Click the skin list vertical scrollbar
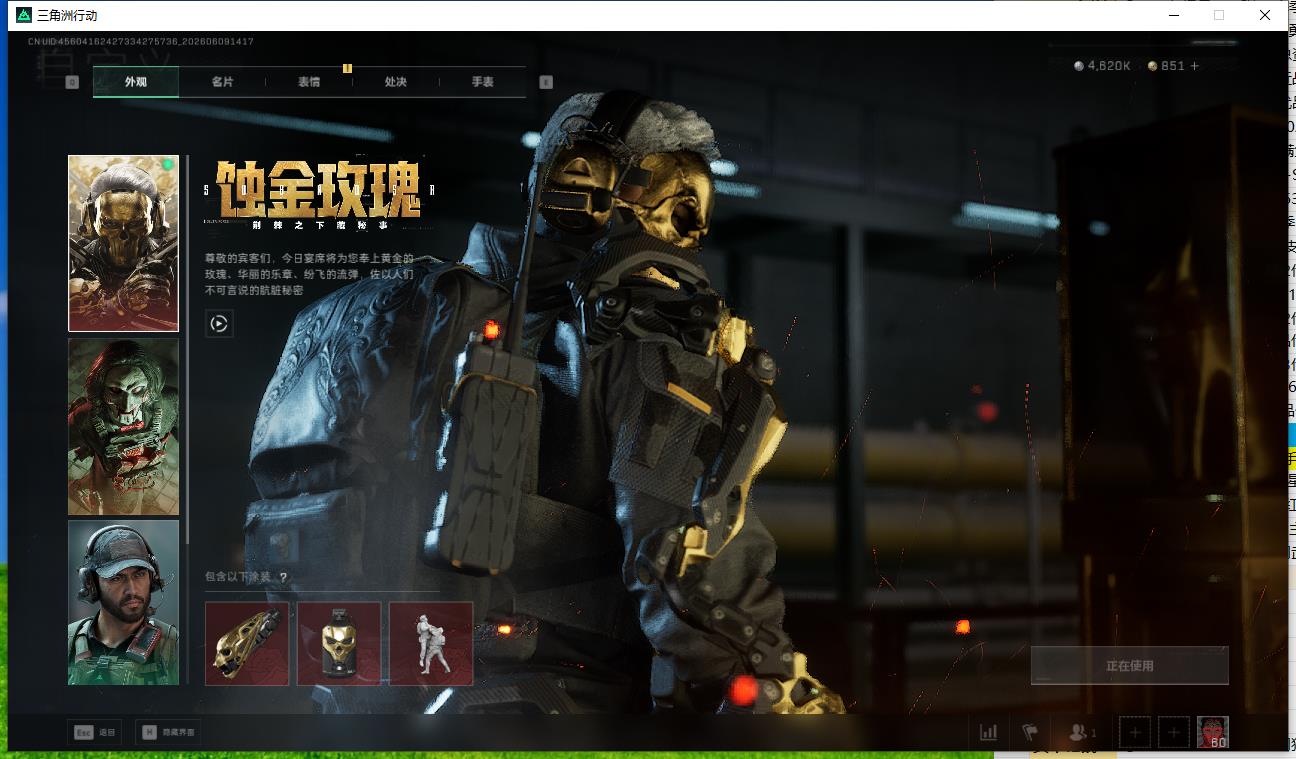This screenshot has width=1296, height=759. coord(187,348)
